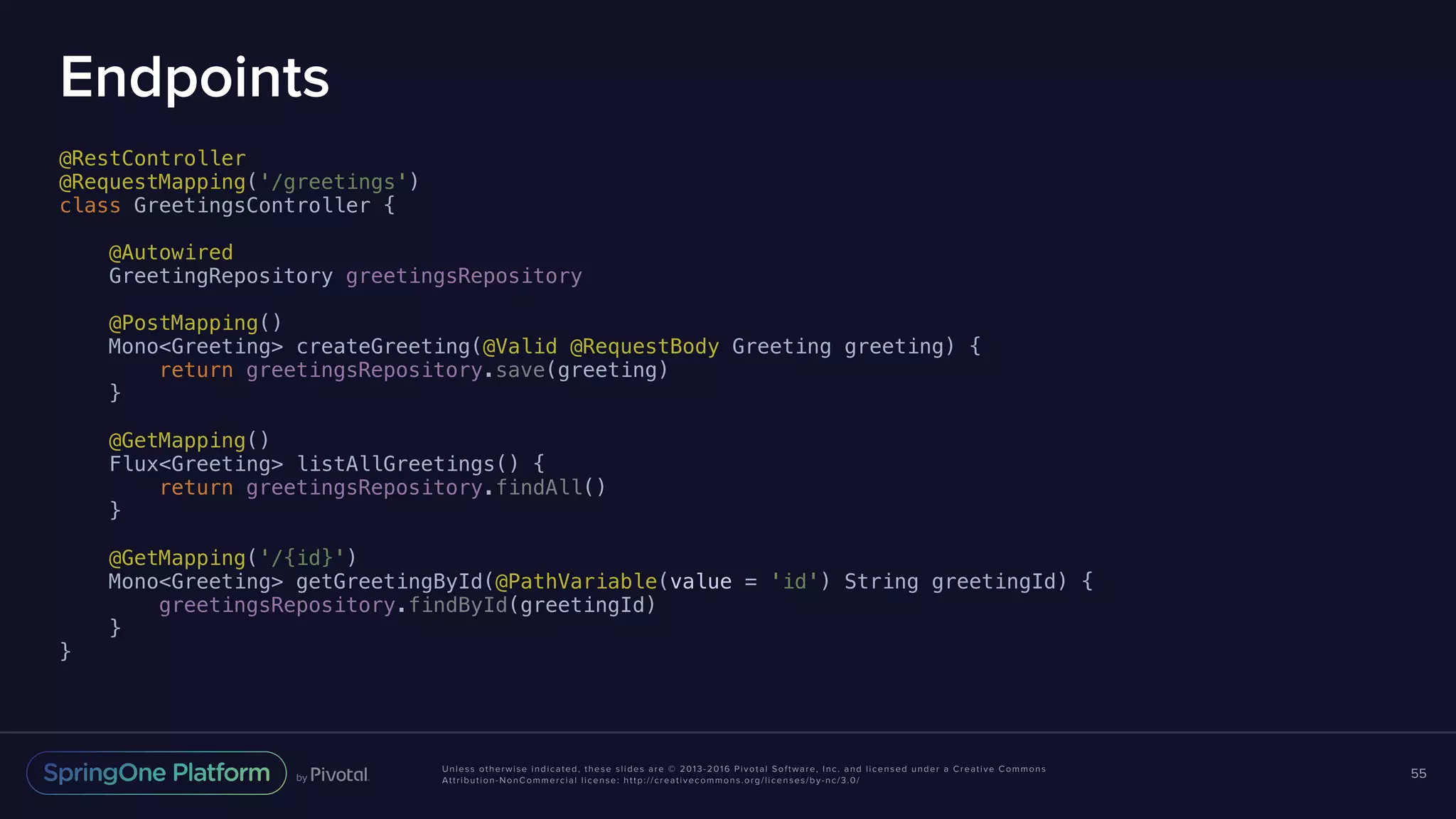Click the SpringOne Platform logo badge
Screen dimensions: 1456x819
[156, 773]
